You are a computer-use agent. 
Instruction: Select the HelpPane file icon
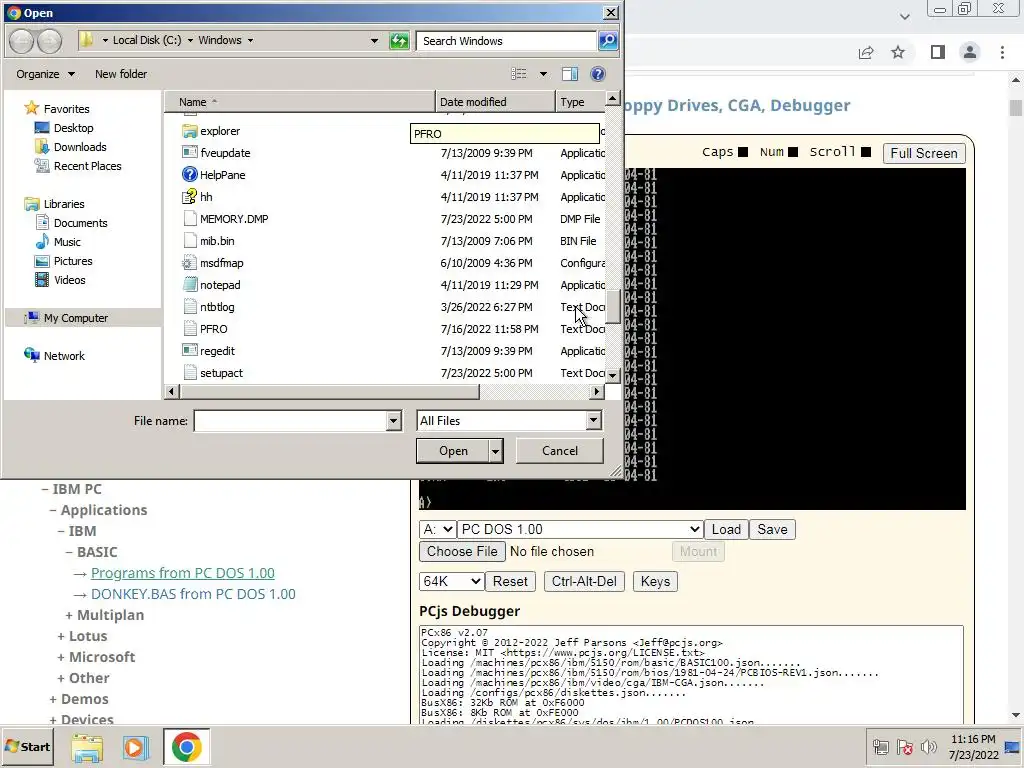pos(189,174)
